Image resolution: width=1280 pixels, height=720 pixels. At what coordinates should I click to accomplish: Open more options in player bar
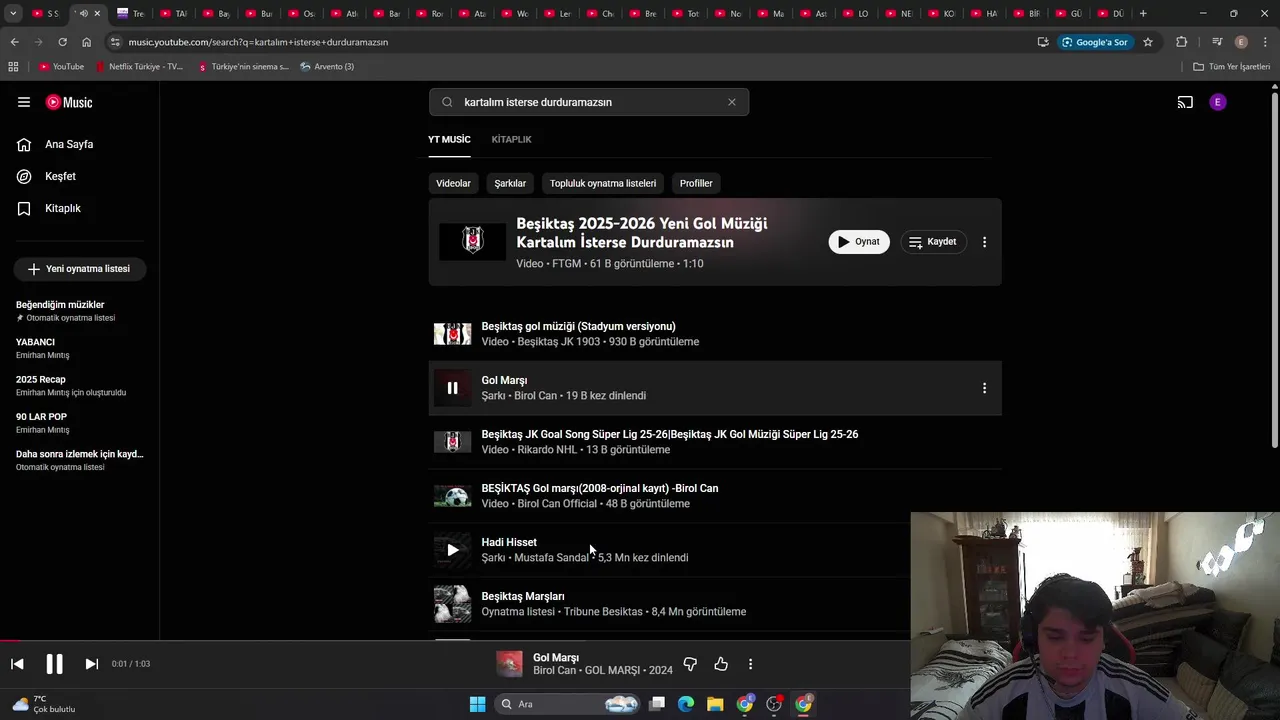[750, 664]
